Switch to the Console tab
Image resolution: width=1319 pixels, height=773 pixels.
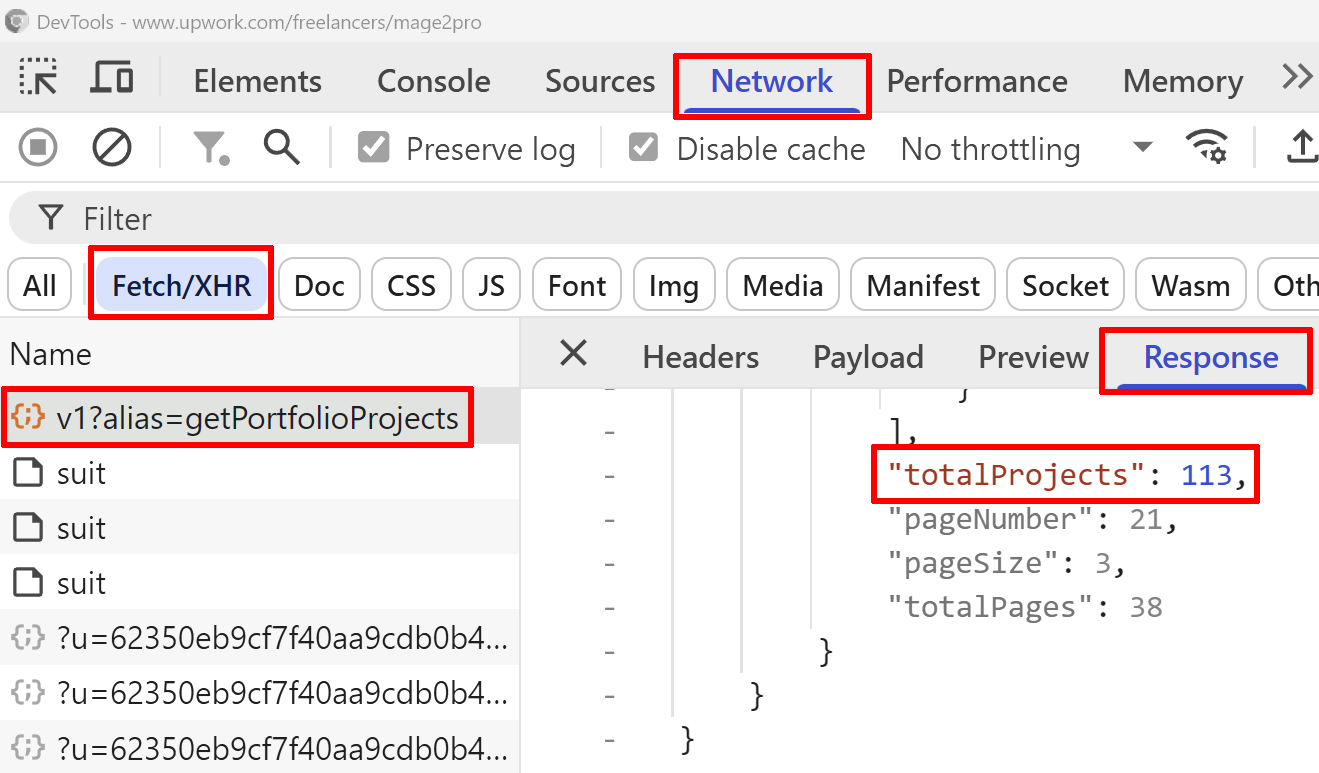click(x=433, y=81)
